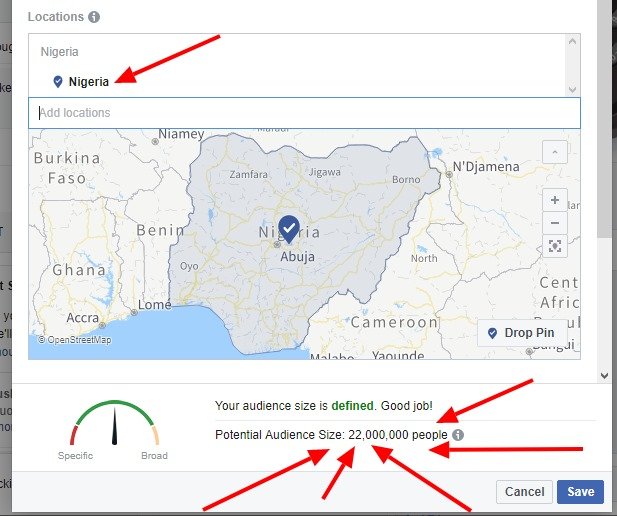Click the Potential Audience Size info icon
The width and height of the screenshot is (617, 516).
tap(458, 435)
